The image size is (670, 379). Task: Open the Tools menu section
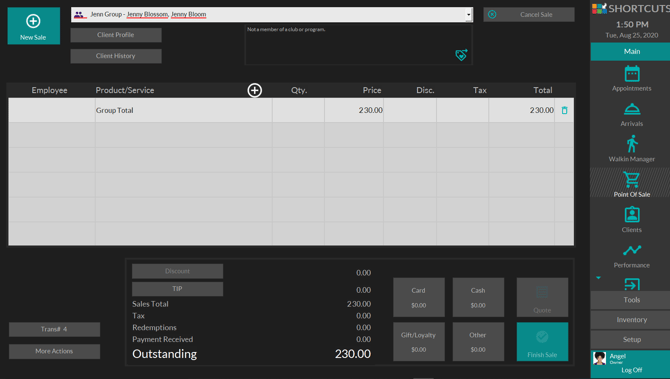[x=632, y=300]
